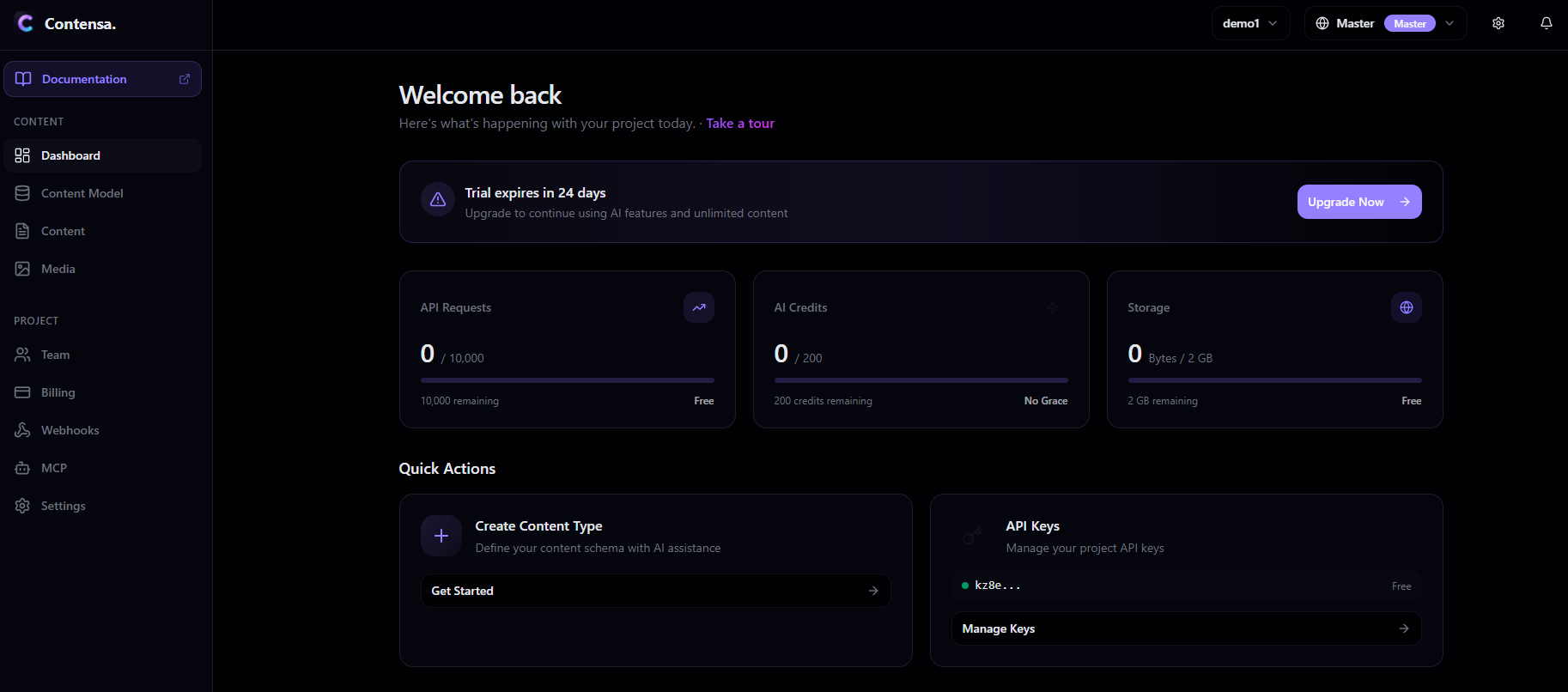The image size is (1568, 692).
Task: Click the AI Credits sparkle icon
Action: point(1053,307)
